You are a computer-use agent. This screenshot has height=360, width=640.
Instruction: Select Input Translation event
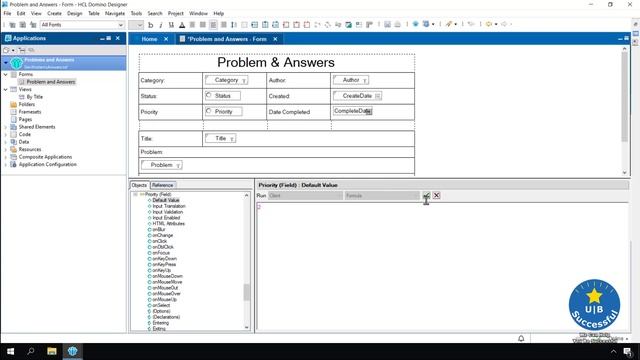click(x=169, y=206)
